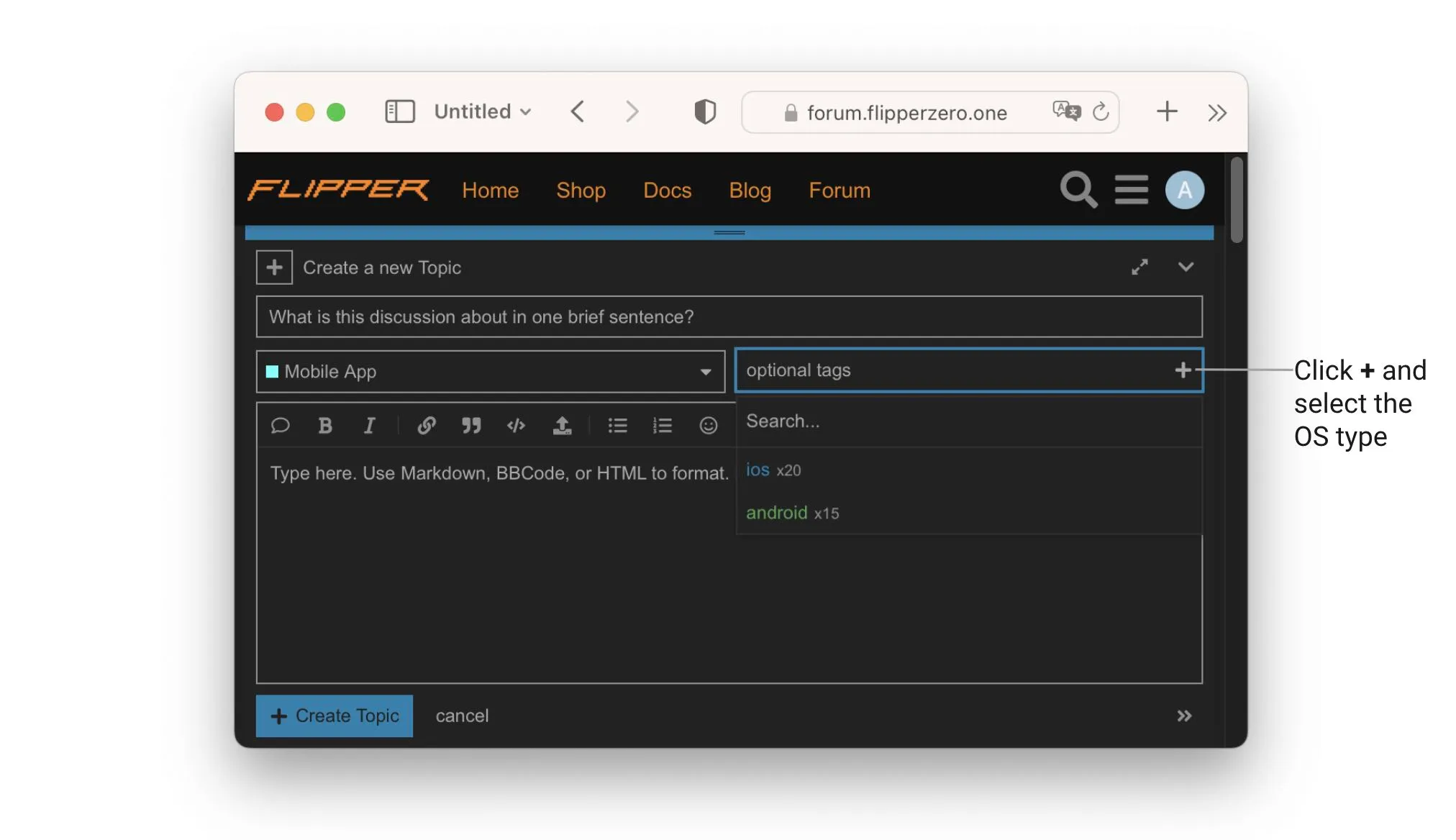Select the android tag
Viewport: 1456px width, 840px height.
(970, 513)
